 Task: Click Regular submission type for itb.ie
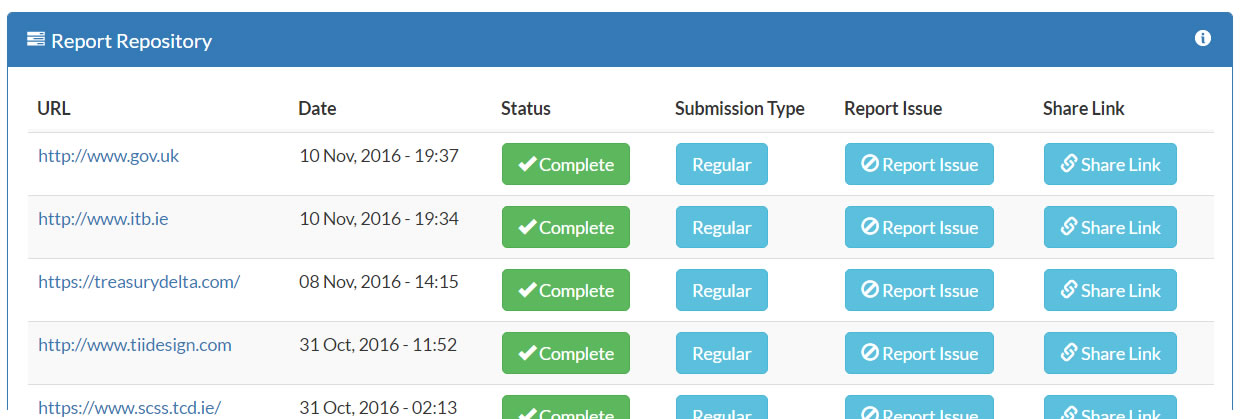tap(722, 228)
